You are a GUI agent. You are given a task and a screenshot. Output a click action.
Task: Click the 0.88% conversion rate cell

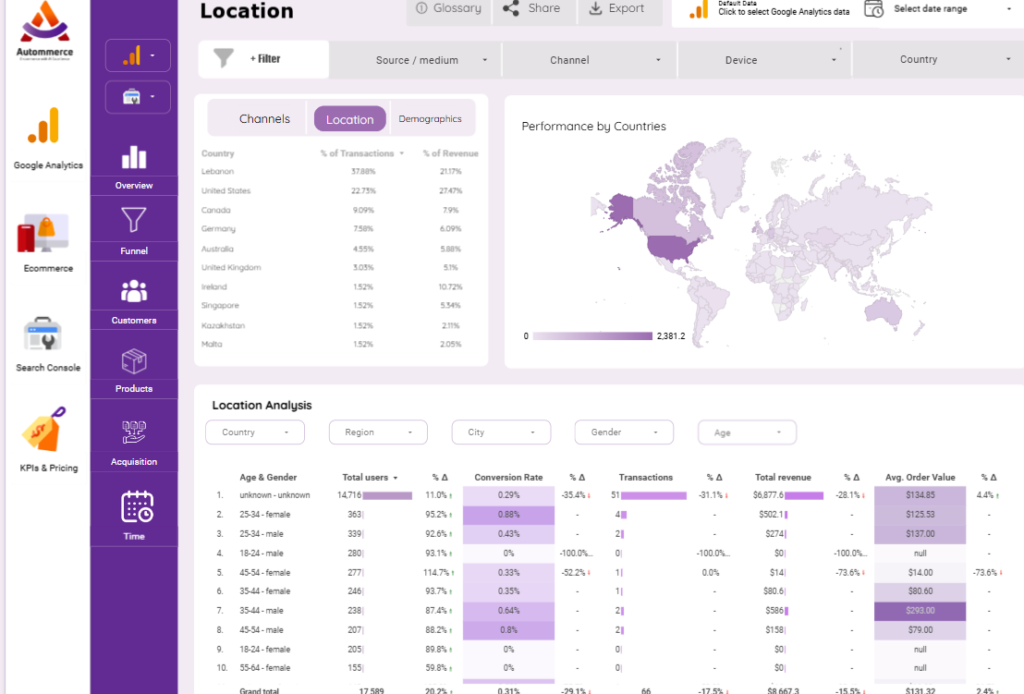point(508,514)
